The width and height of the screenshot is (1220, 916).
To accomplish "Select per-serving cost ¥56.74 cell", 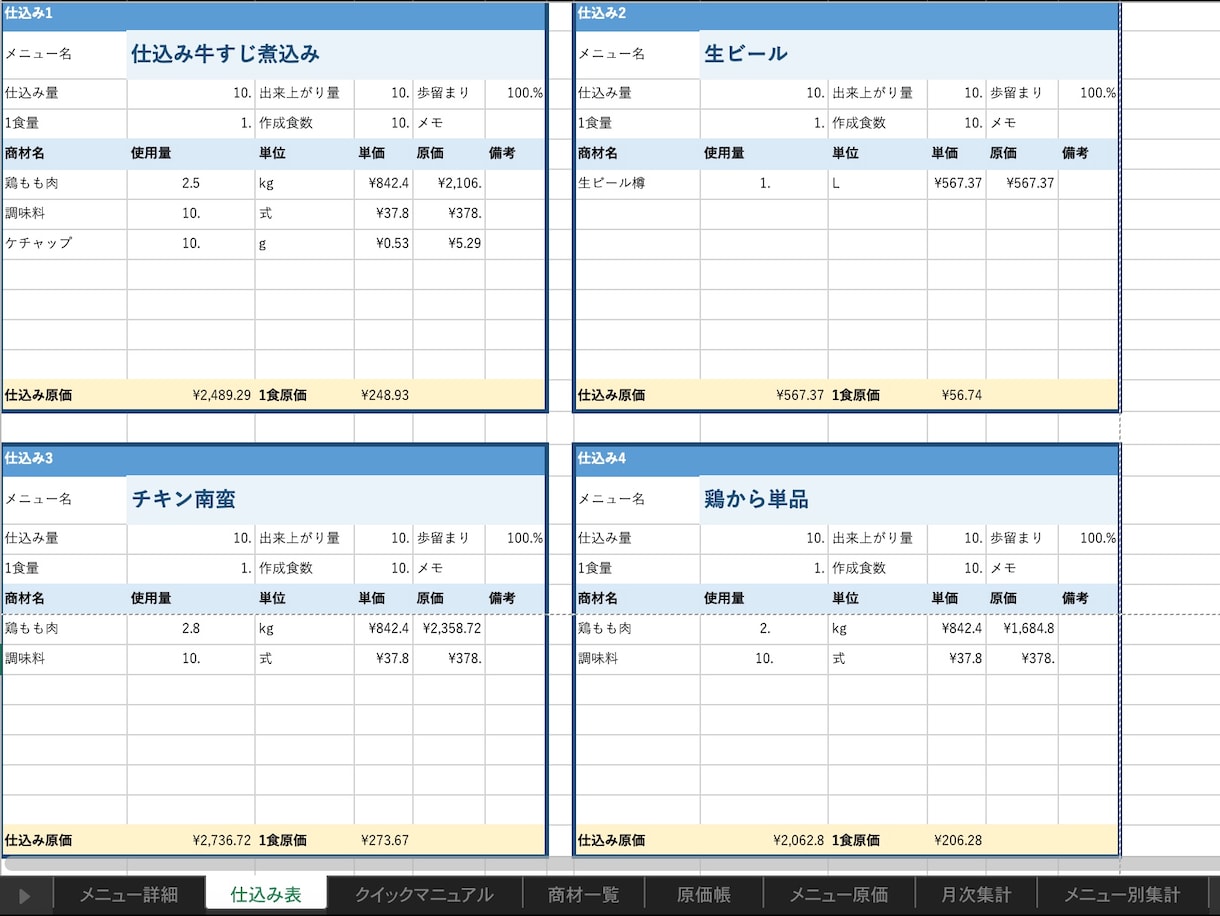I will [x=957, y=395].
